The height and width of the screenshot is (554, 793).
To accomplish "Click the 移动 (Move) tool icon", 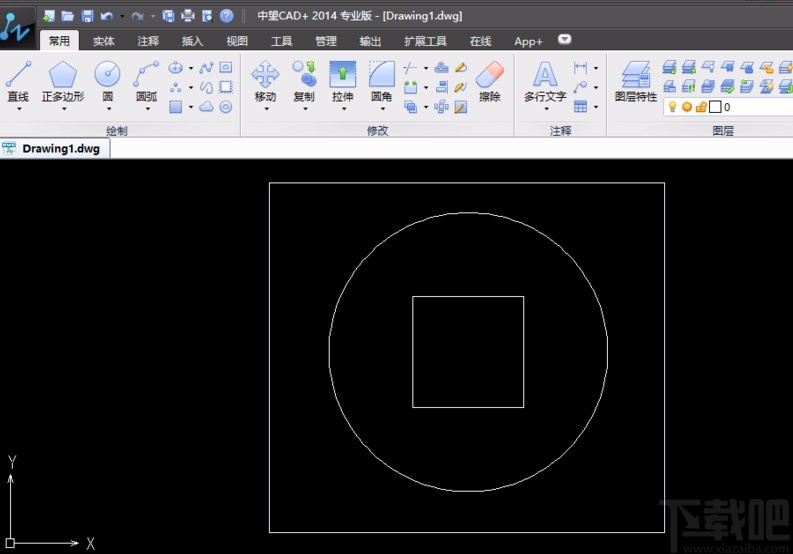I will click(x=265, y=75).
